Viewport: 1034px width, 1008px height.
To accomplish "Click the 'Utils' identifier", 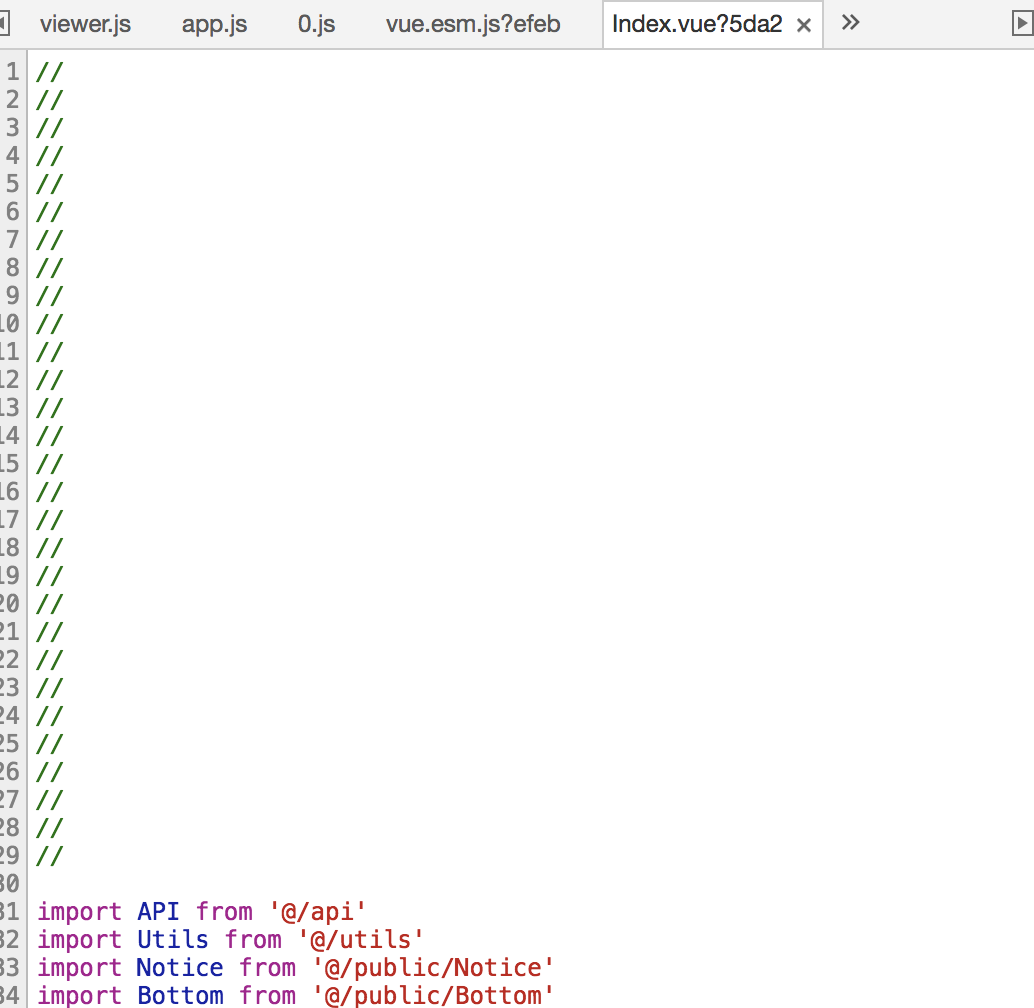I will [x=173, y=939].
